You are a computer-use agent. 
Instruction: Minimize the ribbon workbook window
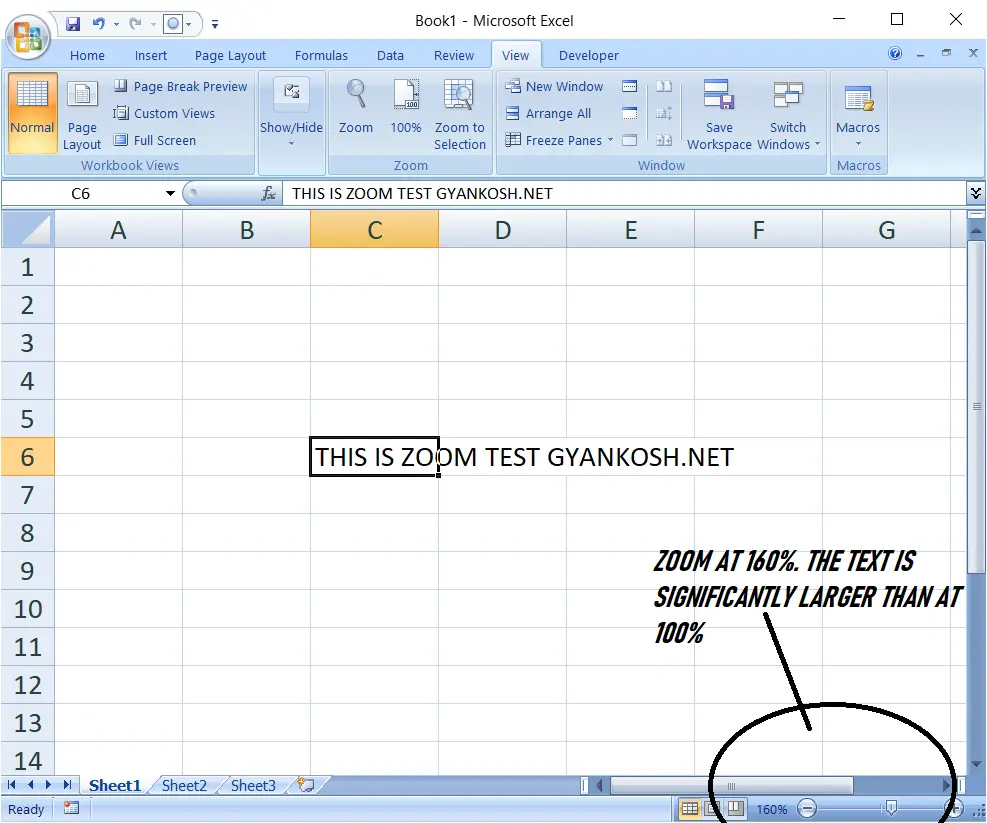[920, 54]
